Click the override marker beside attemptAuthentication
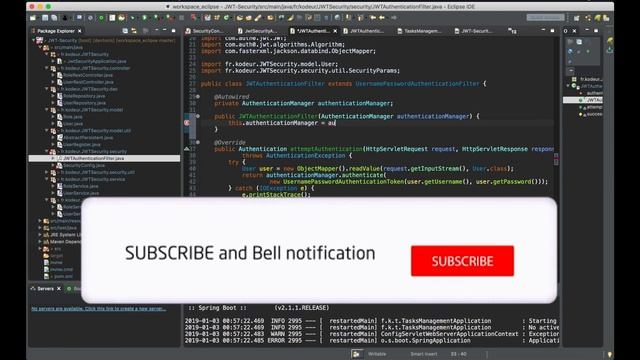The width and height of the screenshot is (640, 360). tap(187, 149)
